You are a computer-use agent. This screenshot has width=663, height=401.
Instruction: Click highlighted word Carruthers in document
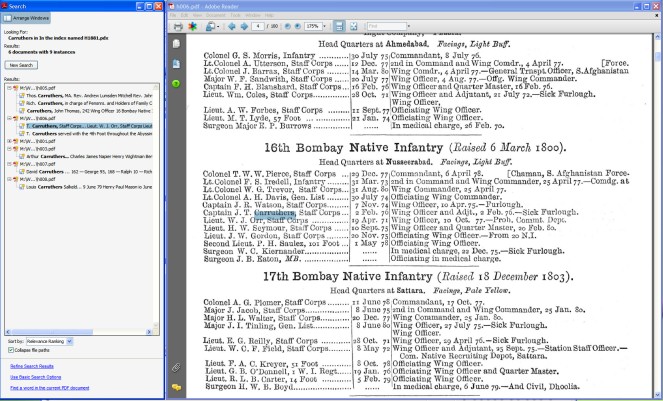tap(274, 213)
